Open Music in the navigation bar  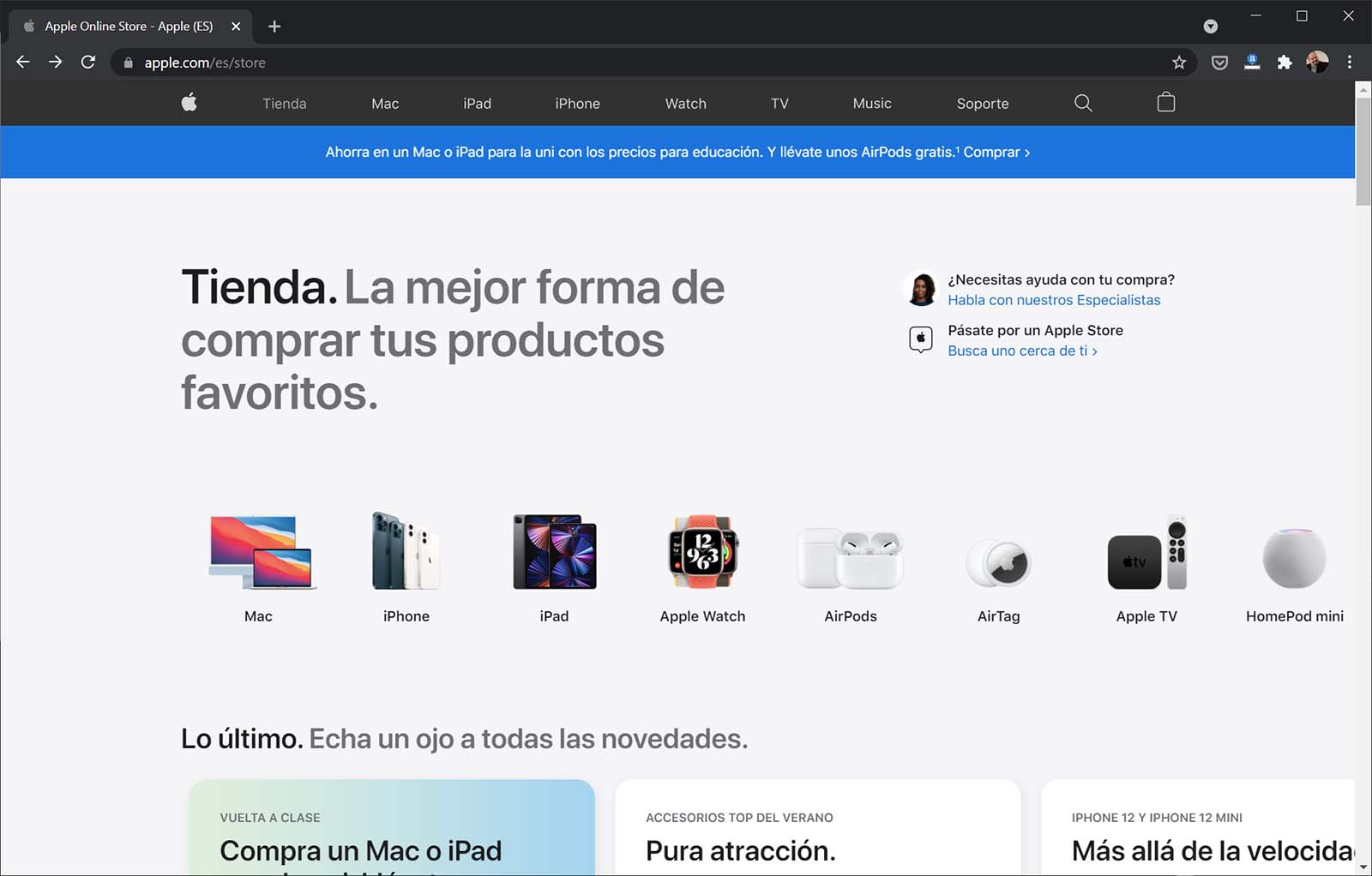click(x=872, y=104)
